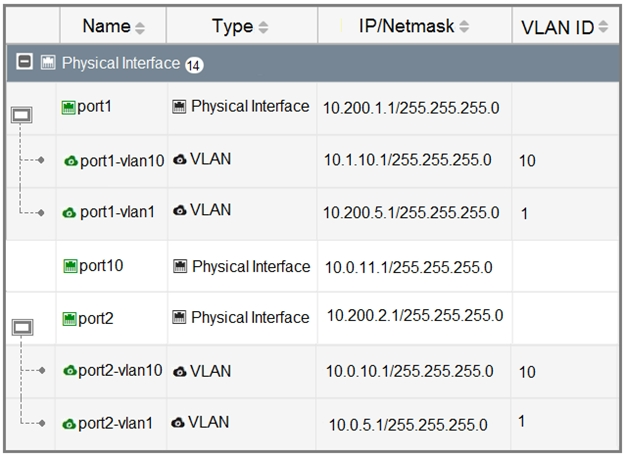Click the Physical Interface count badge 14
The height and width of the screenshot is (455, 624).
pos(194,64)
